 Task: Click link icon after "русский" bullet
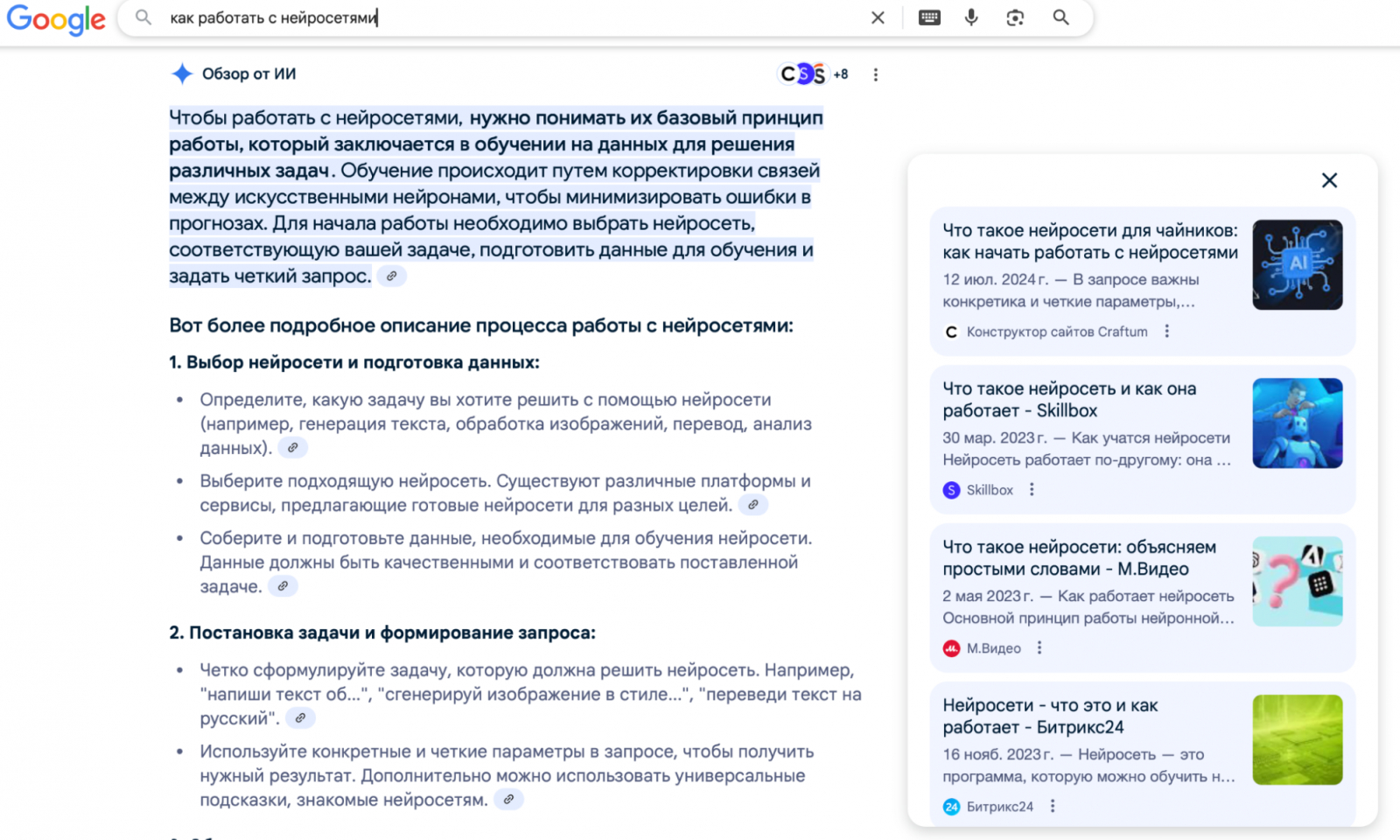pos(300,718)
